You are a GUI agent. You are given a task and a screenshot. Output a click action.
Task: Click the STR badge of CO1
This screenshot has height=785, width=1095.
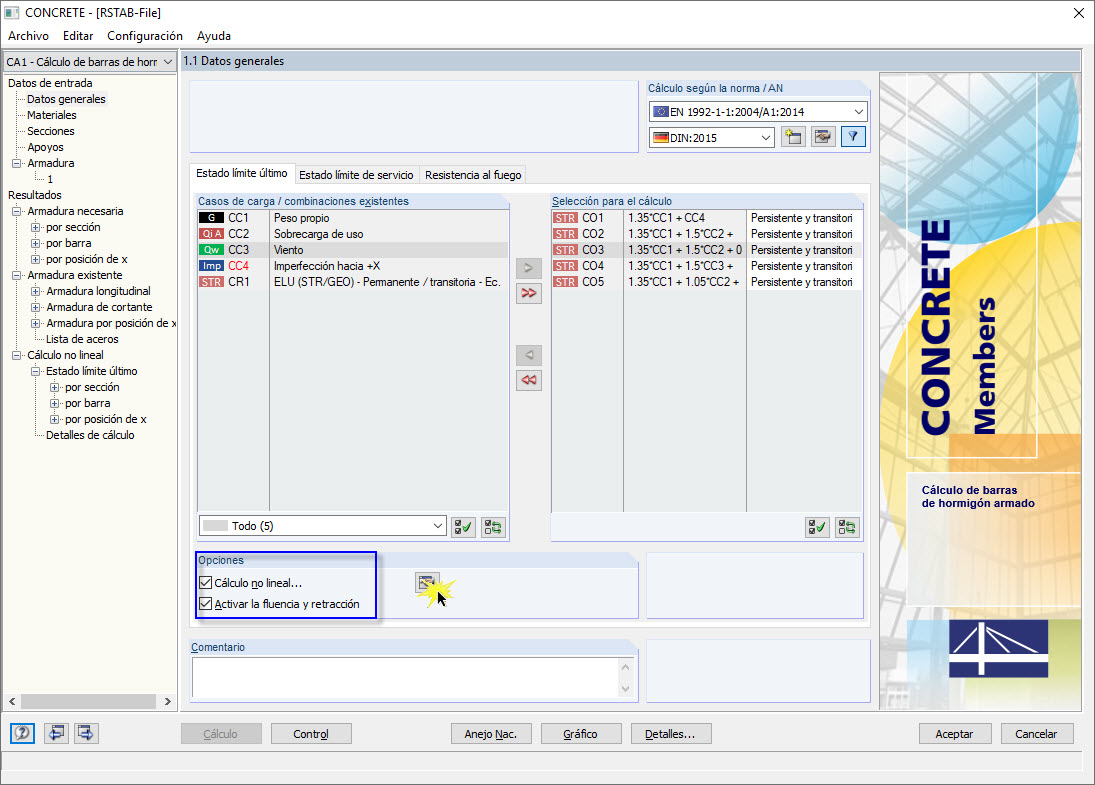click(x=566, y=218)
